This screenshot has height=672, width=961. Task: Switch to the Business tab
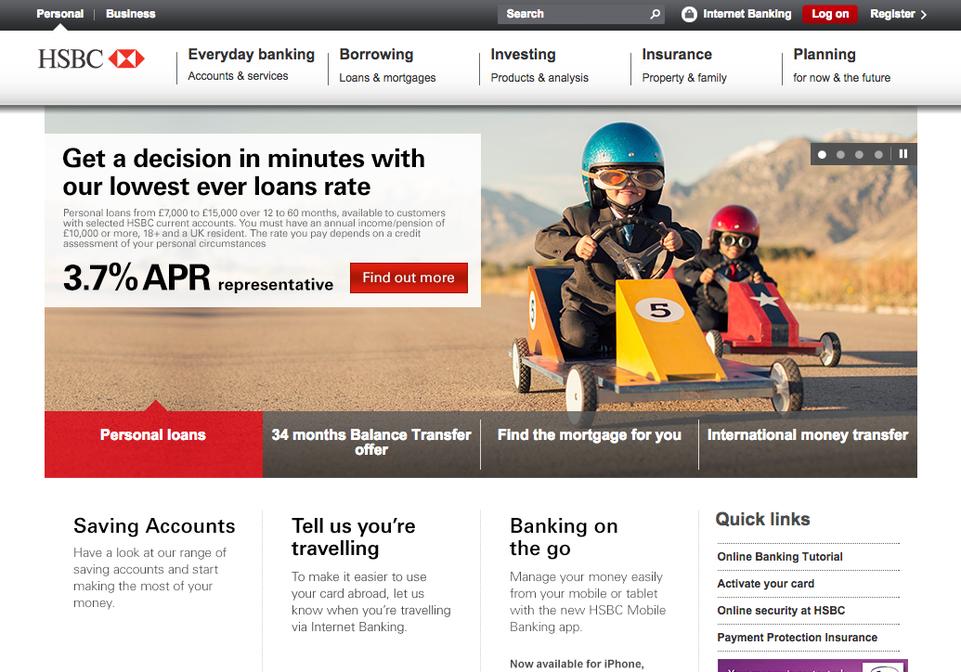pos(131,13)
